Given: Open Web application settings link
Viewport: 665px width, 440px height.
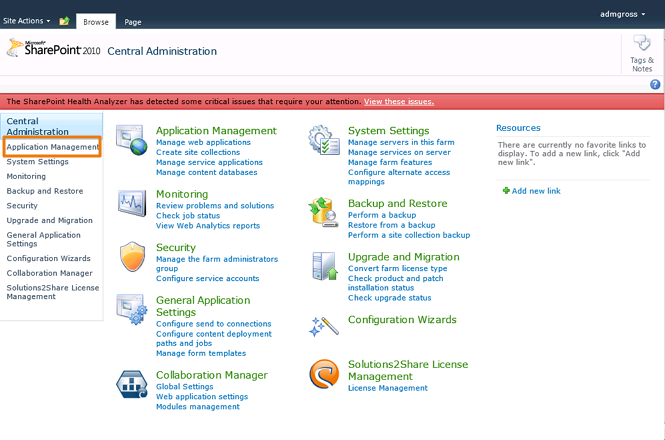Looking at the screenshot, I should click(x=202, y=397).
